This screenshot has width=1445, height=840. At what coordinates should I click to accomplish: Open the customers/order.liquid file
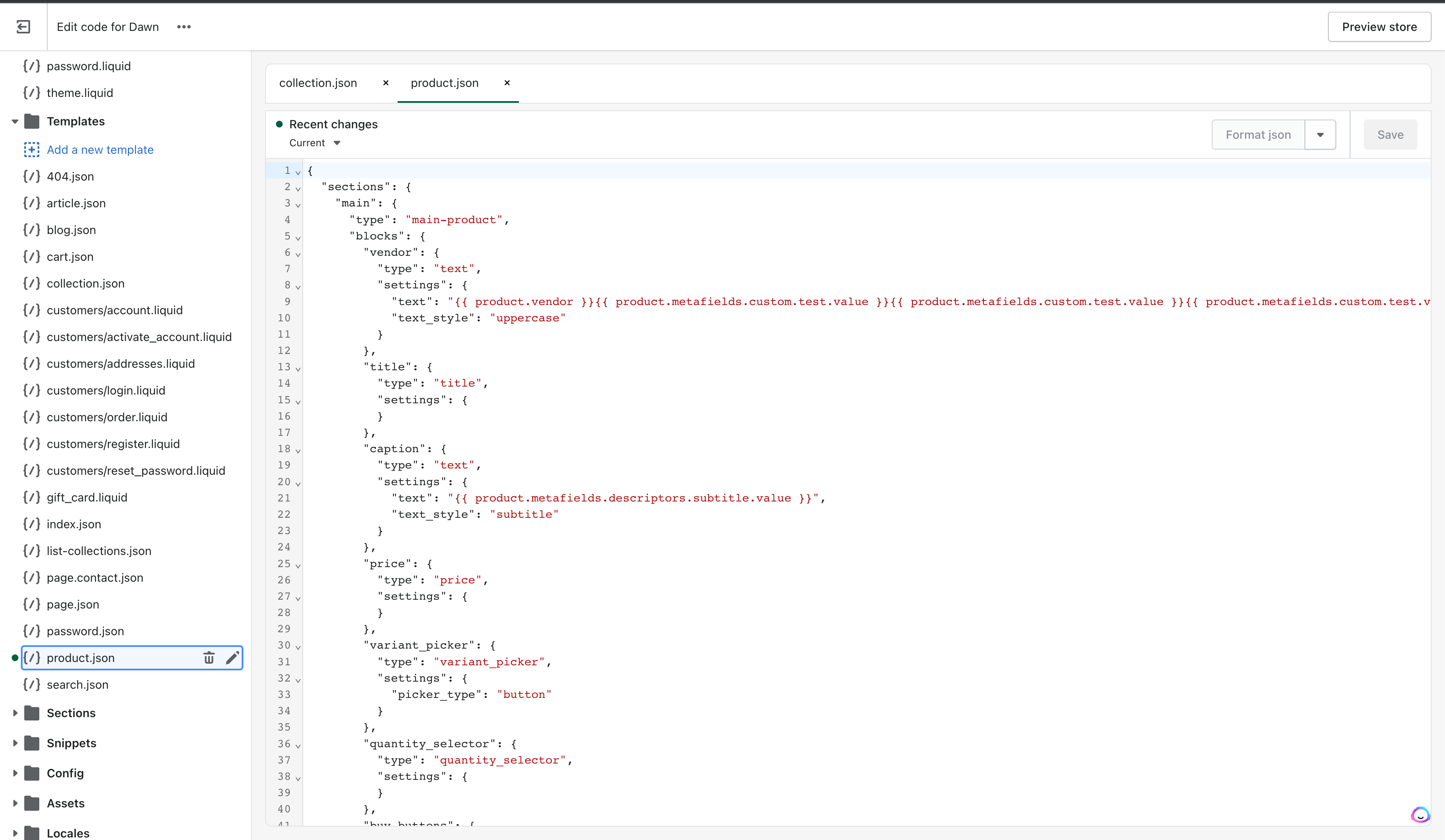click(107, 417)
